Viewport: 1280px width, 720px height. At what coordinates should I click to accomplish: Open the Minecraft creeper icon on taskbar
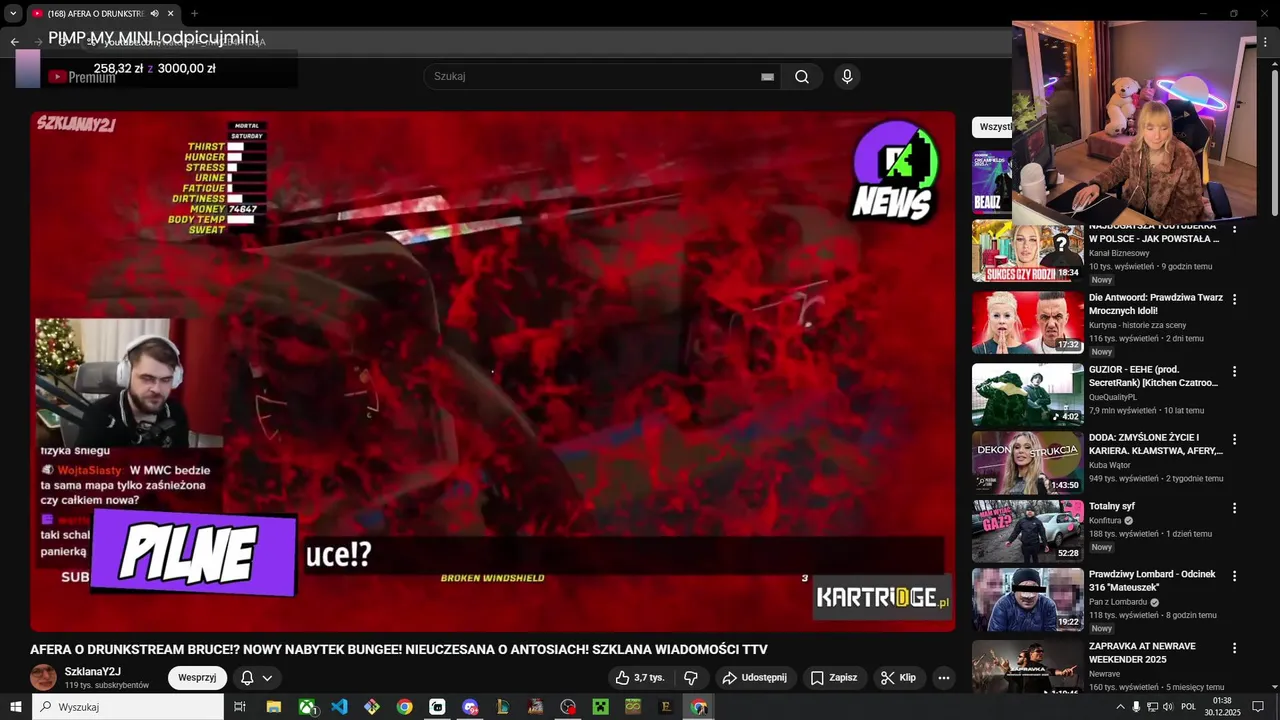coord(600,707)
